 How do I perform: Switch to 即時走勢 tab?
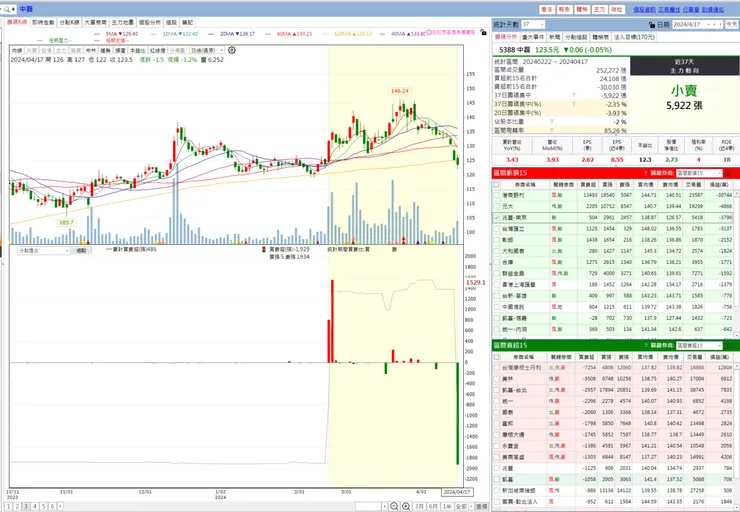point(43,22)
